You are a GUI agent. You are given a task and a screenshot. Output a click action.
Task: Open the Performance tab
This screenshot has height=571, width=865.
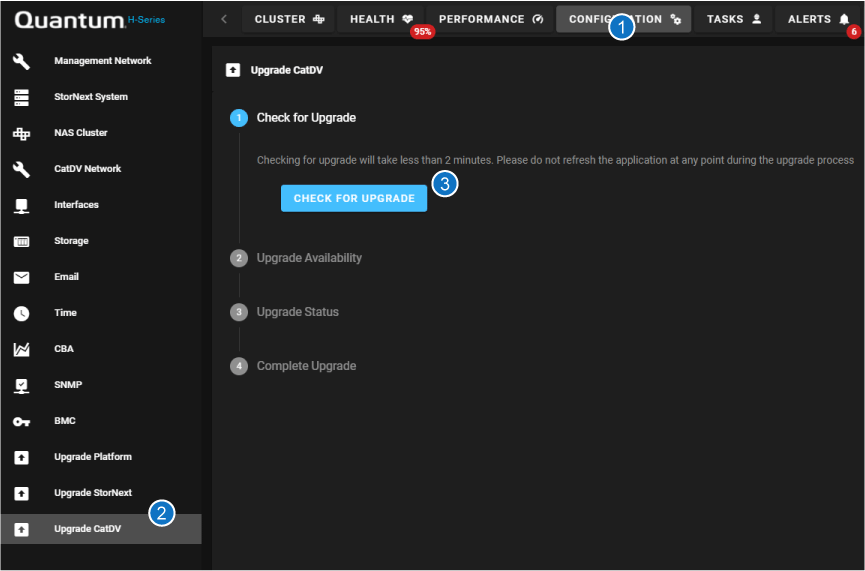(490, 19)
